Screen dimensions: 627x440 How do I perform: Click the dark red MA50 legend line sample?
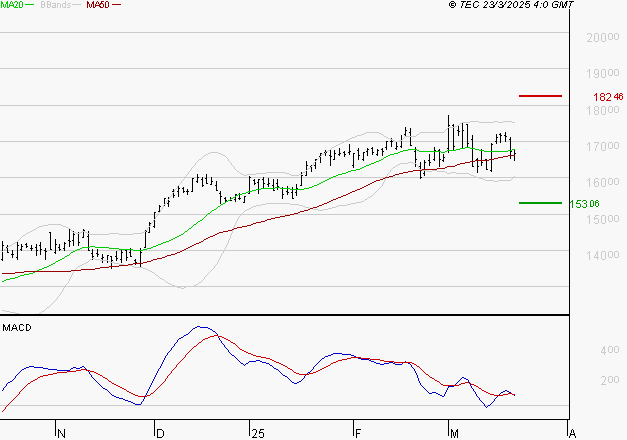pos(116,5)
